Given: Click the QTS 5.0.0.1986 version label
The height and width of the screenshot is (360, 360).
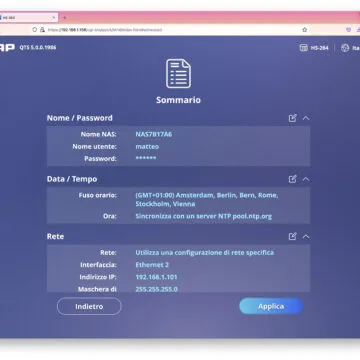Looking at the screenshot, I should tap(38, 48).
